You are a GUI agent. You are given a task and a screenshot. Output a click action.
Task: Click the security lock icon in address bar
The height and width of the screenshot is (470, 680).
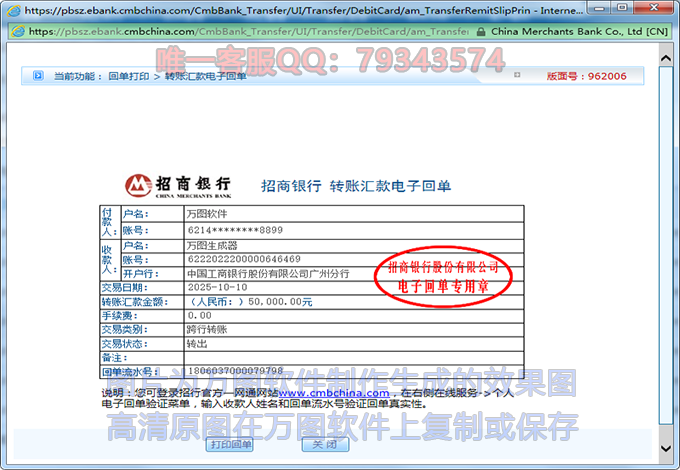(x=483, y=31)
